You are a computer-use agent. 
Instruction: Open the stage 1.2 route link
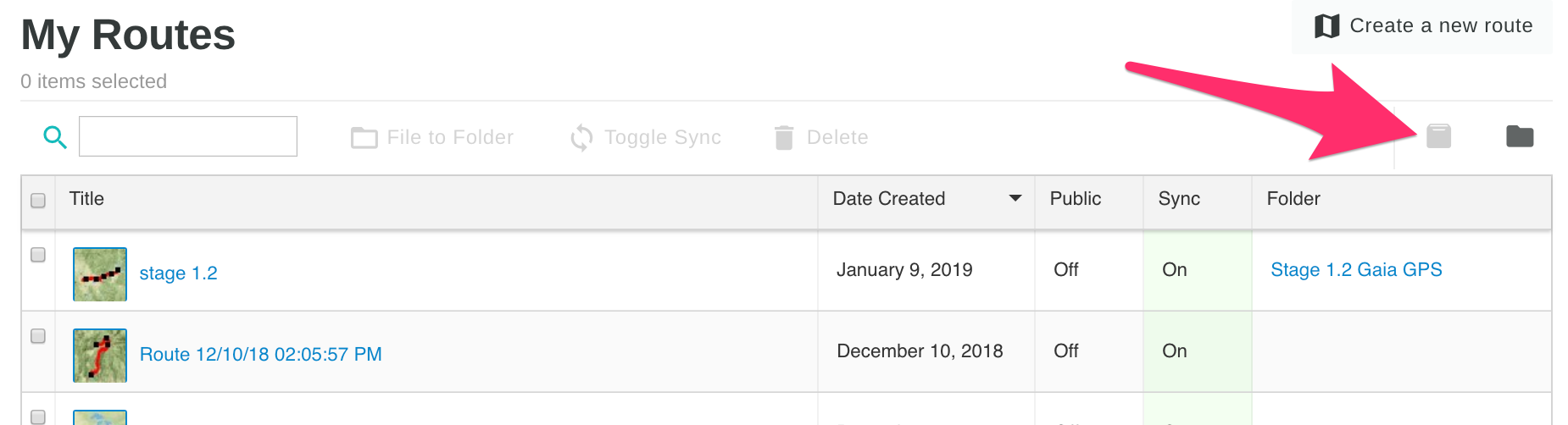(178, 273)
